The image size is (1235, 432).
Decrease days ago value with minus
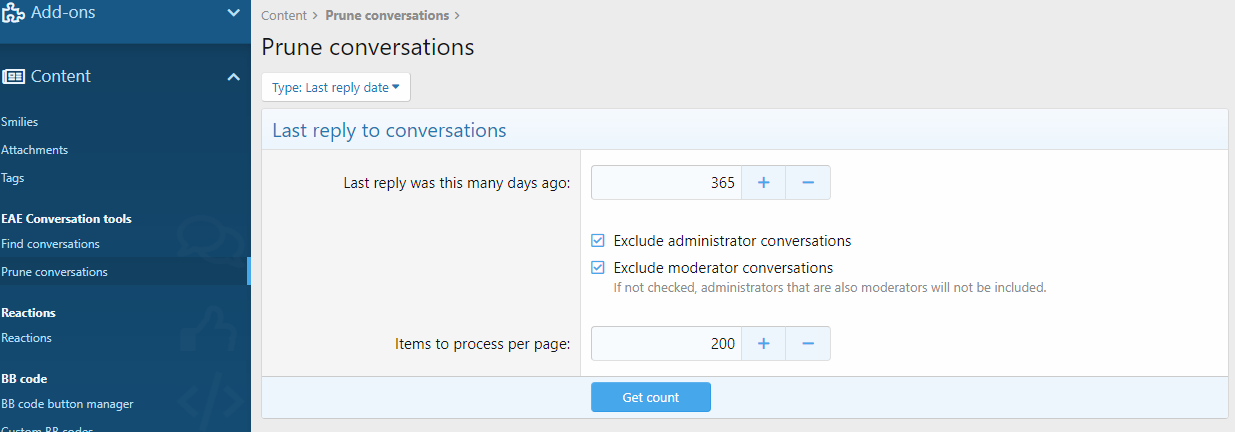(x=808, y=183)
